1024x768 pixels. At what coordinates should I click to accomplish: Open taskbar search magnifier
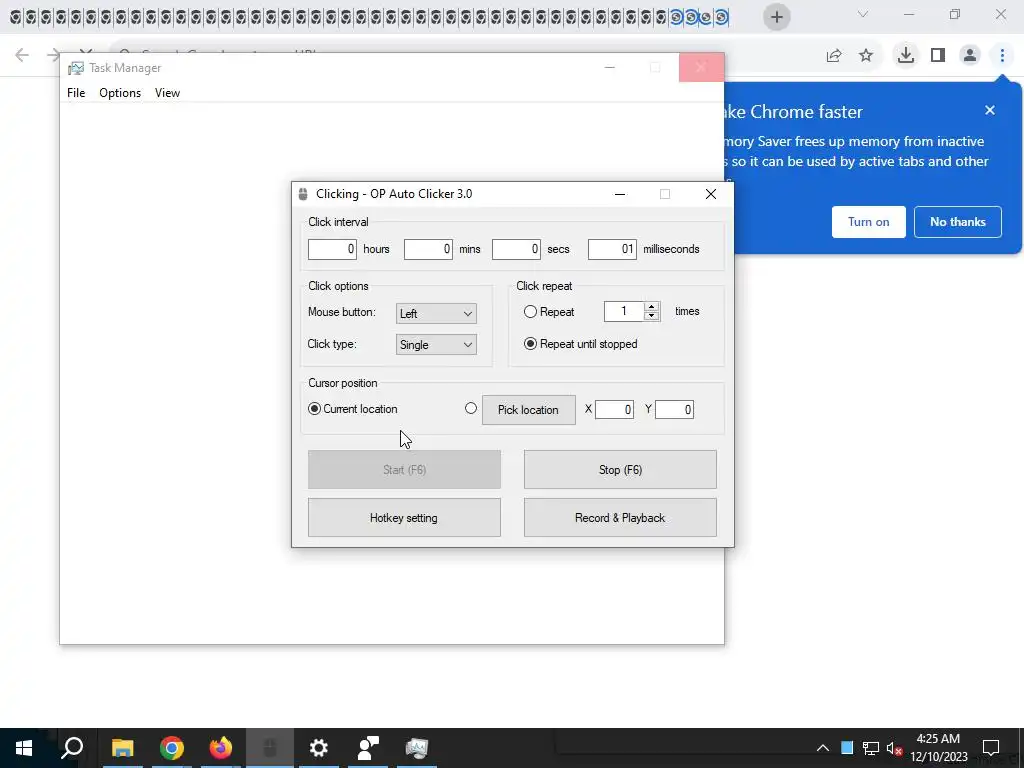pyautogui.click(x=72, y=748)
